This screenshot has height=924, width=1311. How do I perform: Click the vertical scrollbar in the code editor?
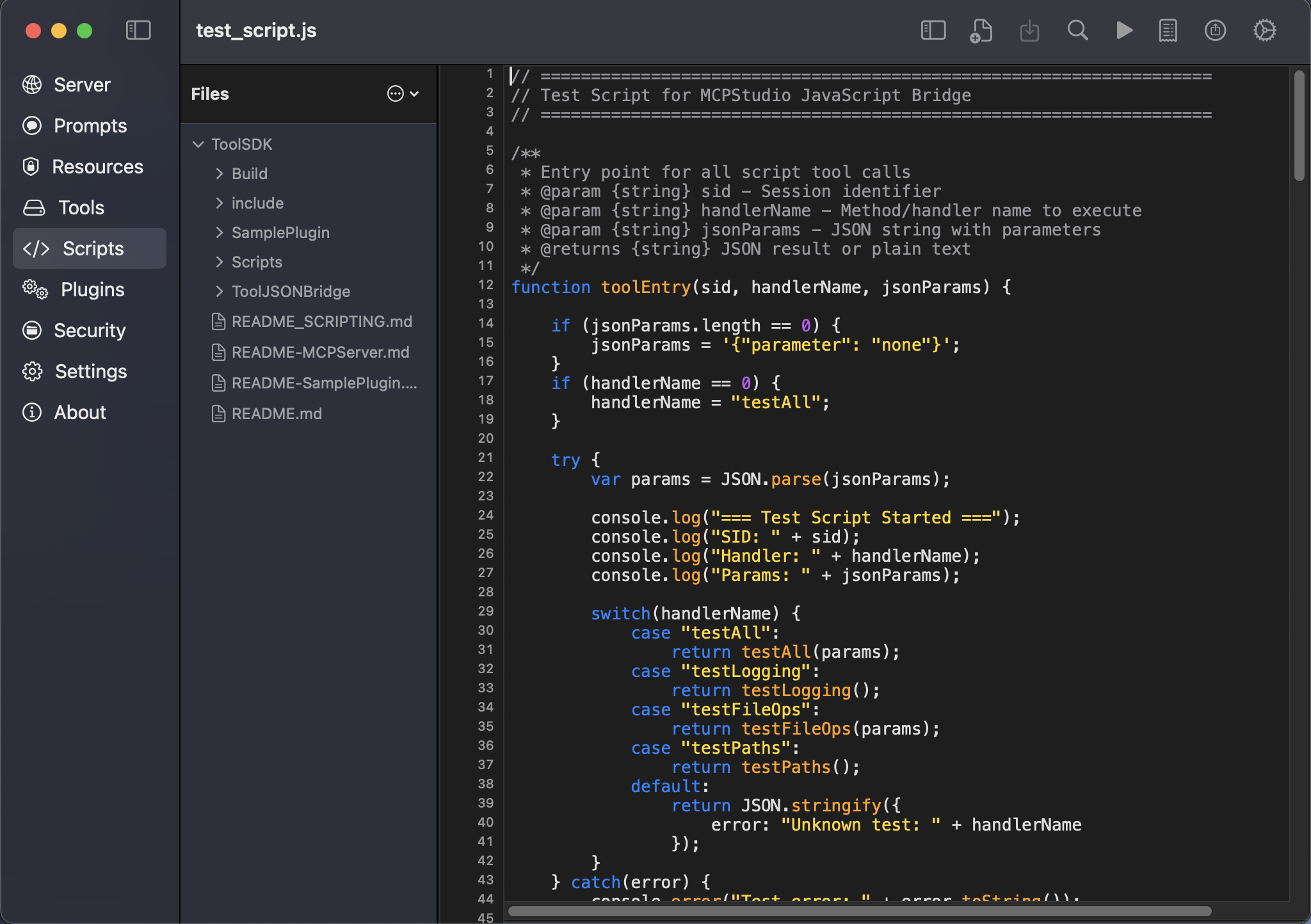pos(1299,126)
